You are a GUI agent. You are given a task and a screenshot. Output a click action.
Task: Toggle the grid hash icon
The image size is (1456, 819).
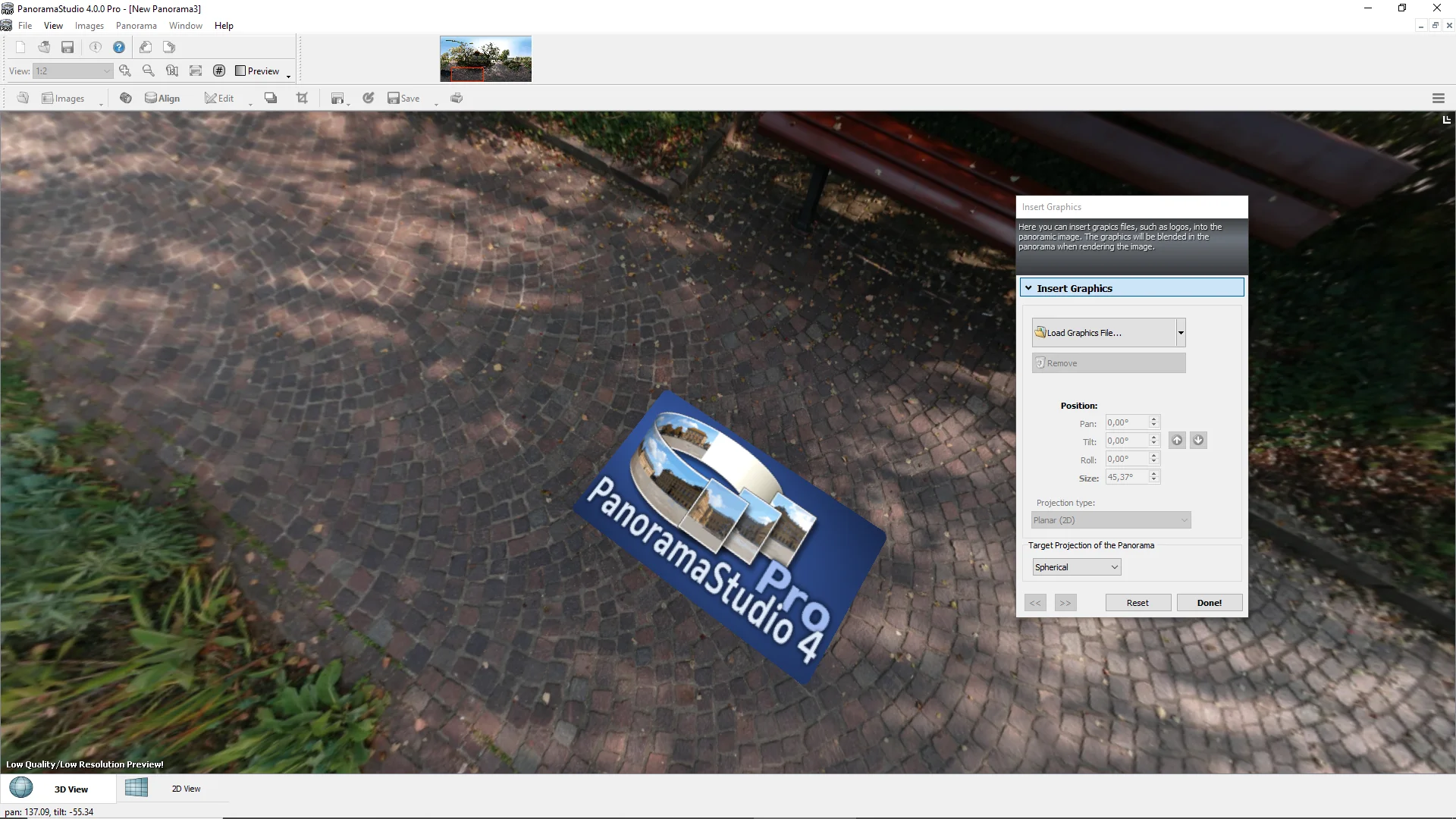[219, 71]
